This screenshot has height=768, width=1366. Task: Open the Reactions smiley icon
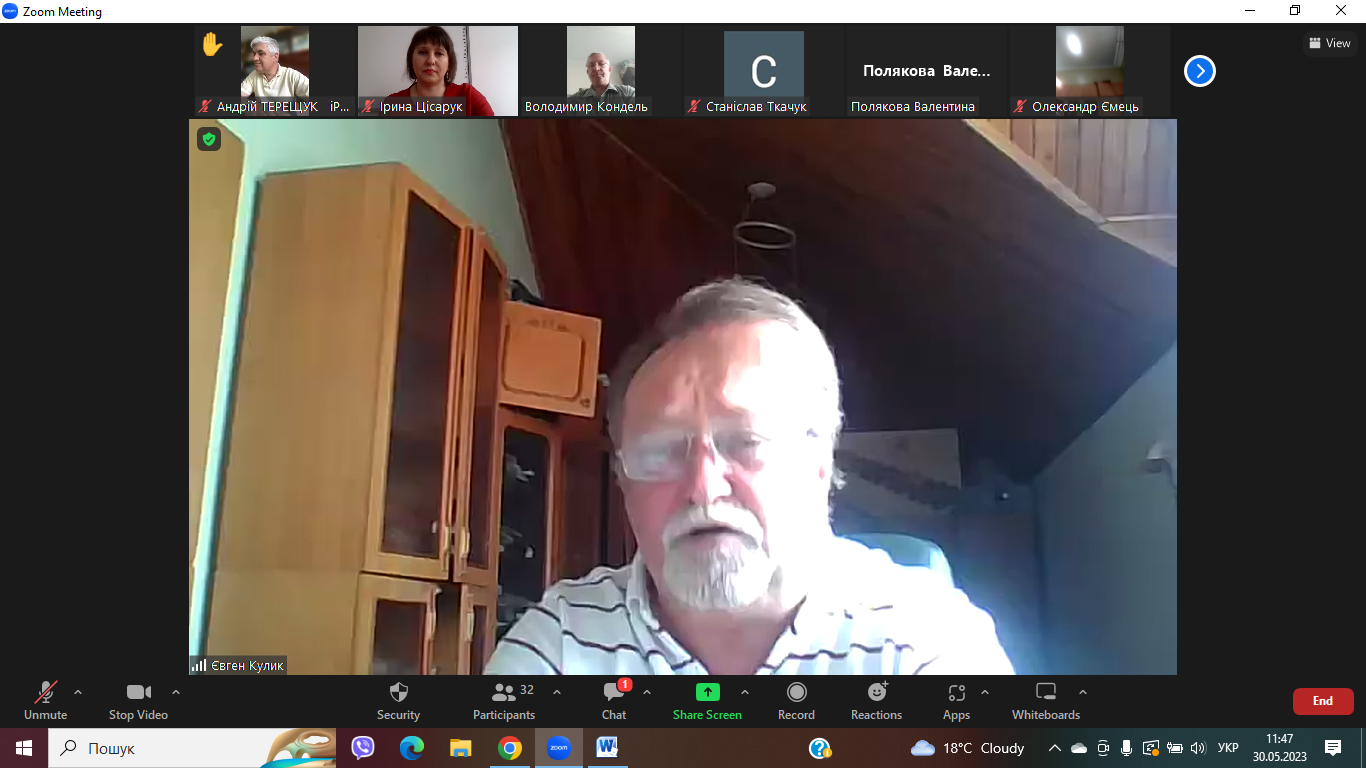[877, 692]
